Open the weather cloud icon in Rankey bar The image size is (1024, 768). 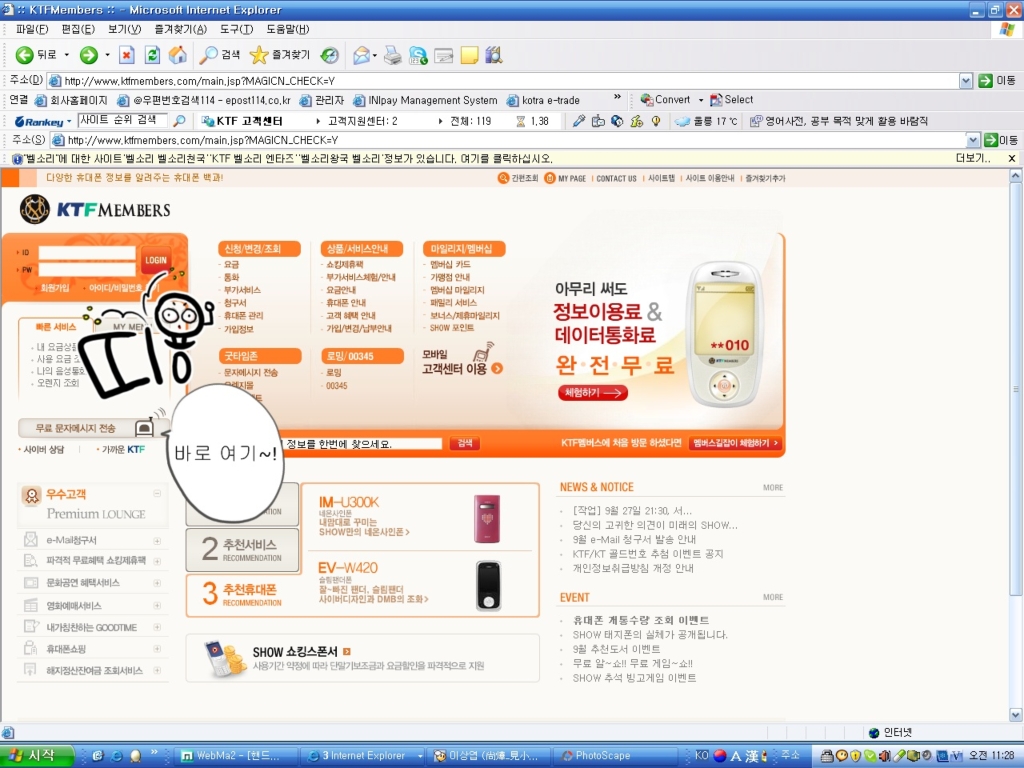coord(682,121)
